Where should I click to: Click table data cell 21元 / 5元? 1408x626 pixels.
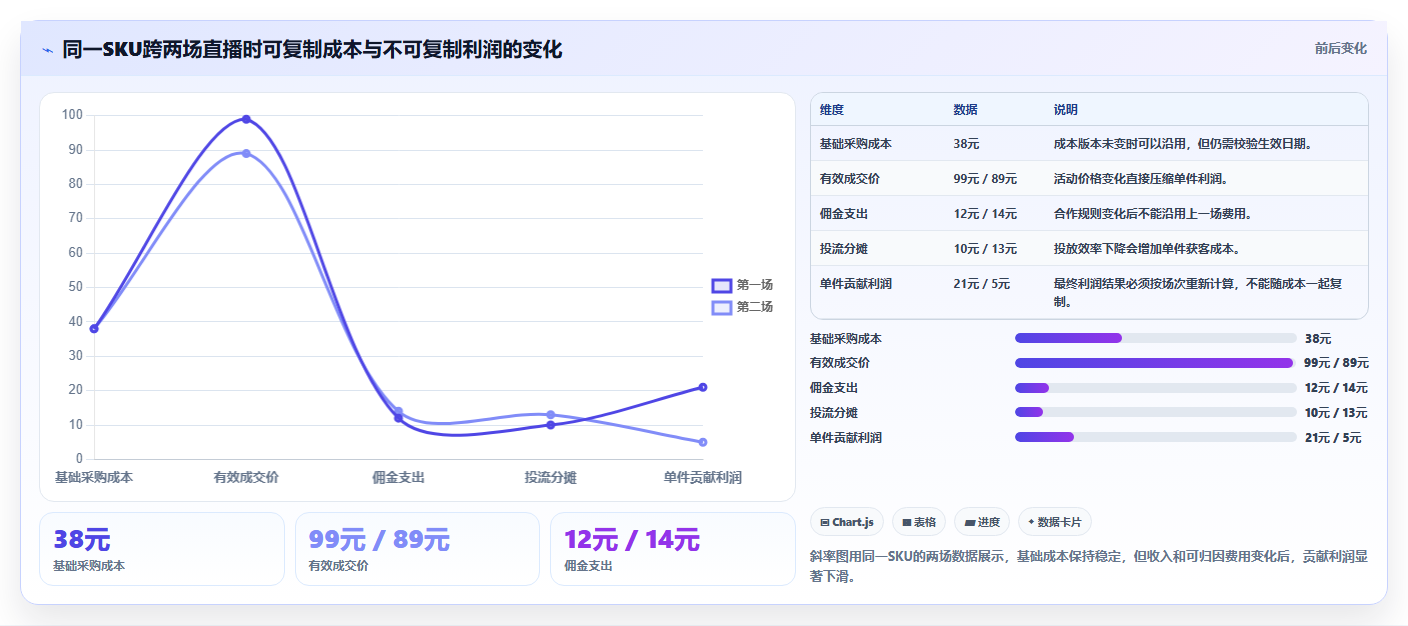click(x=982, y=284)
